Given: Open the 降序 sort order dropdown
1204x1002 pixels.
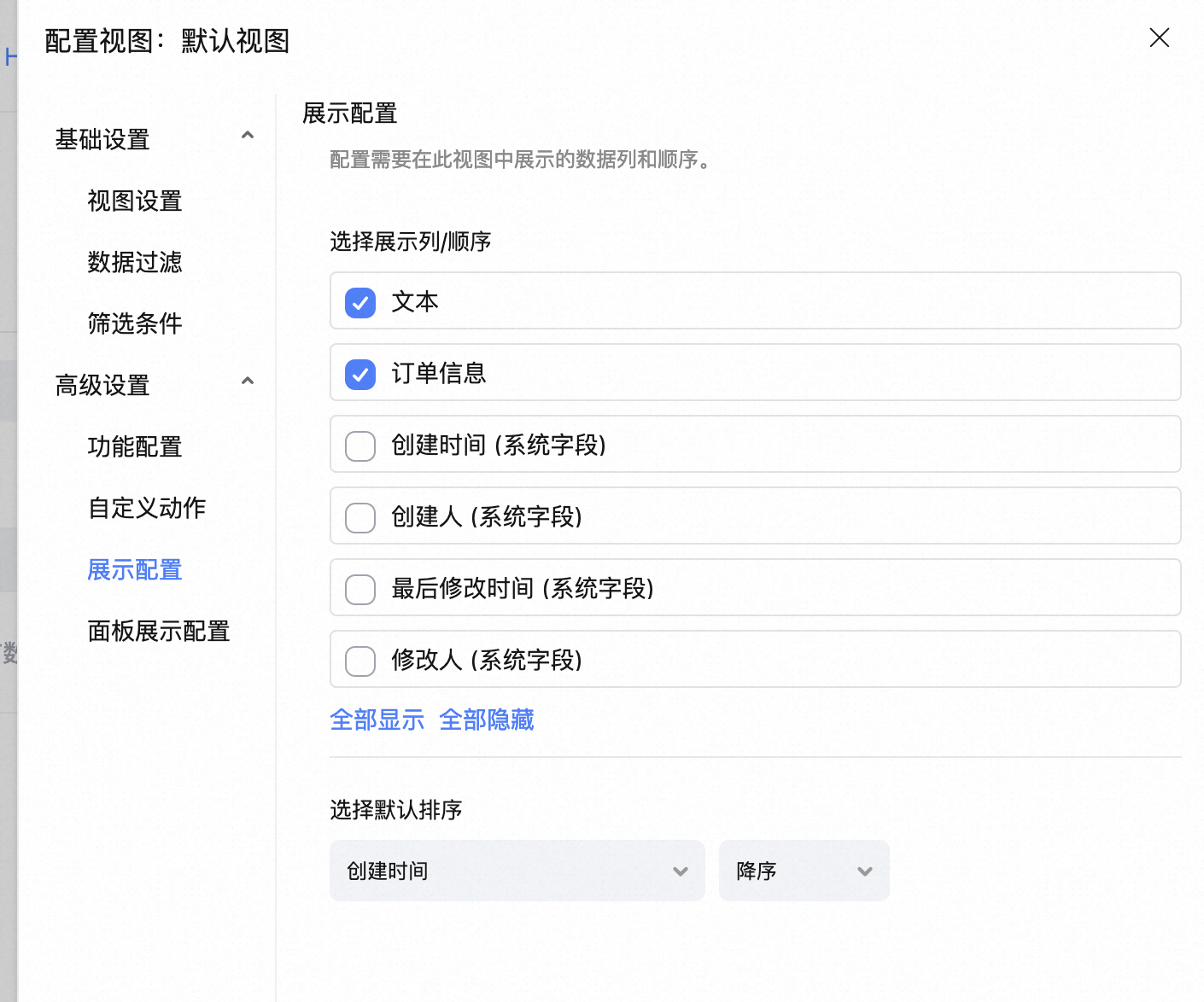Looking at the screenshot, I should click(804, 871).
